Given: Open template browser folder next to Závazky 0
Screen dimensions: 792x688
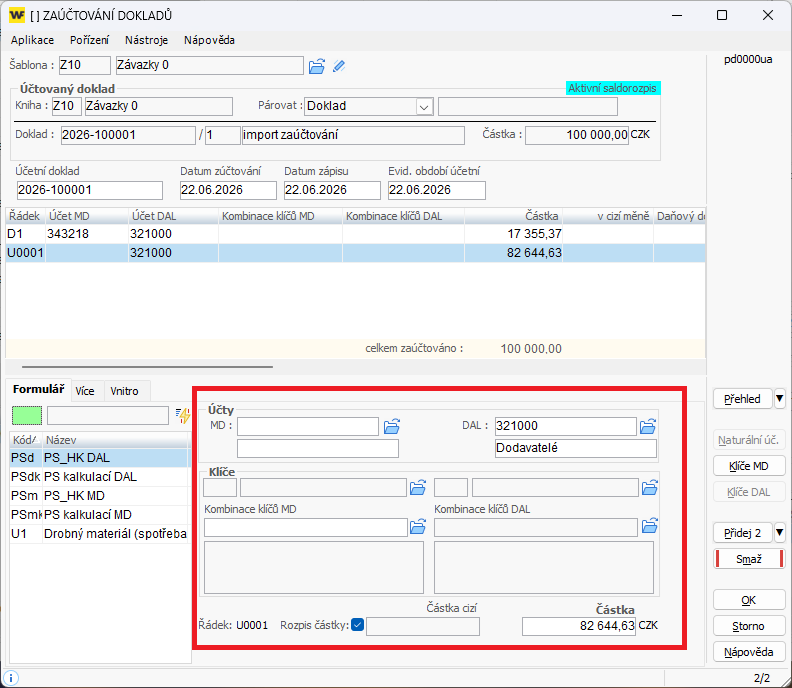Looking at the screenshot, I should pos(317,66).
